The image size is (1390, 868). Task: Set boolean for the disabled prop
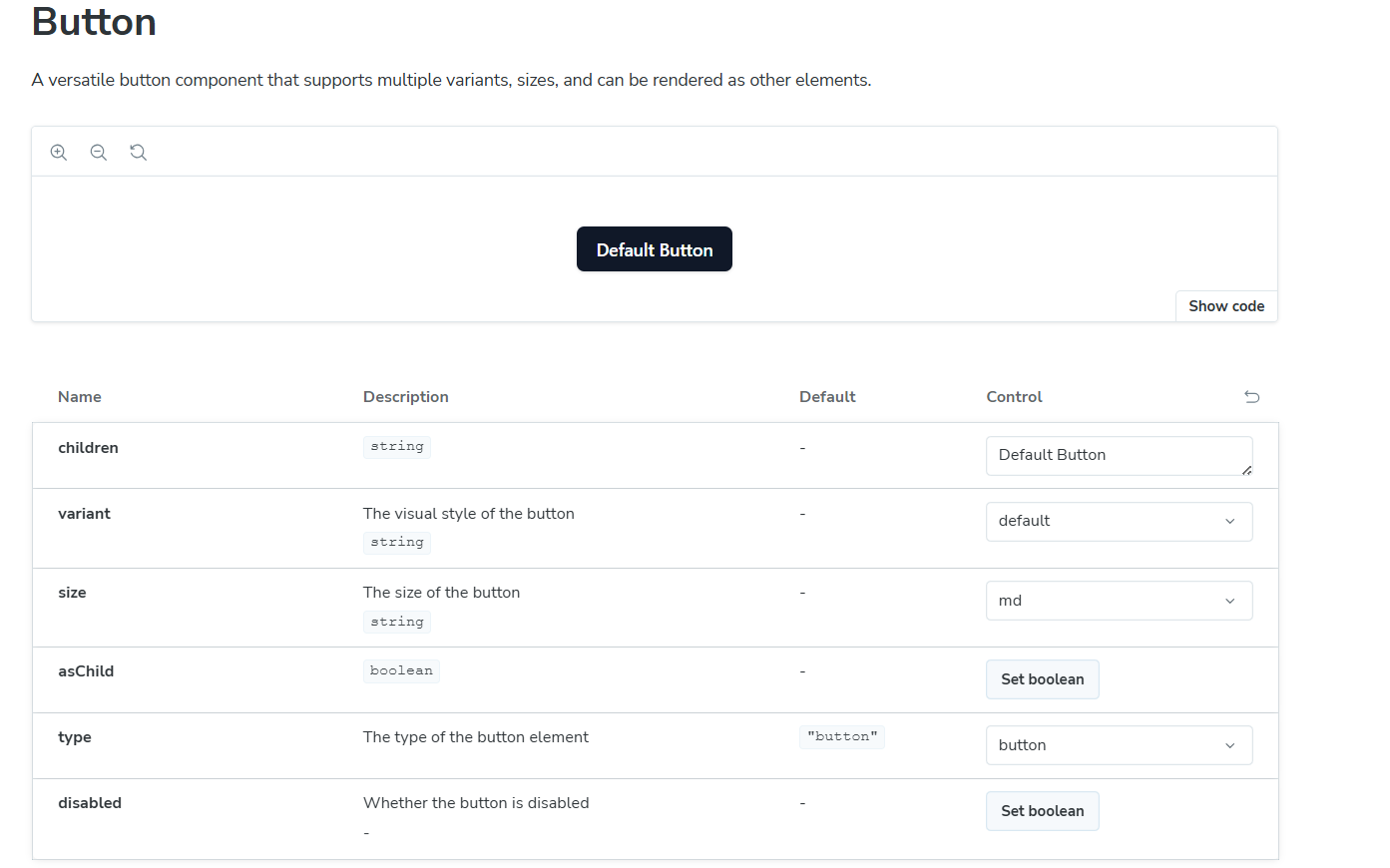[1043, 811]
